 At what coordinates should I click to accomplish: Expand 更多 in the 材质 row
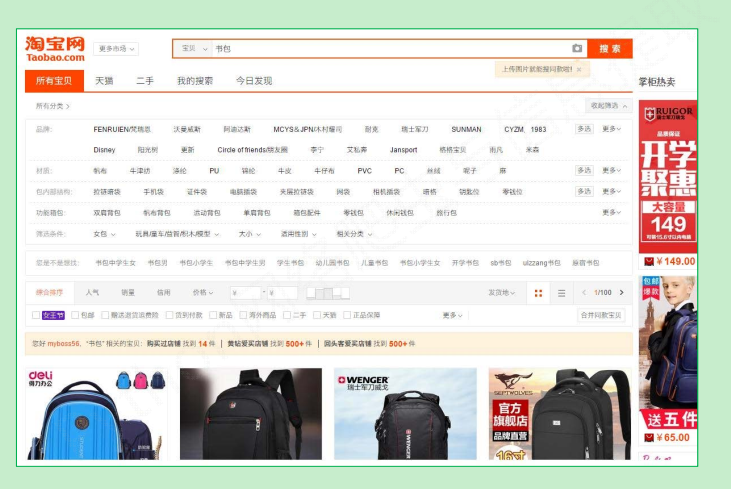point(611,170)
